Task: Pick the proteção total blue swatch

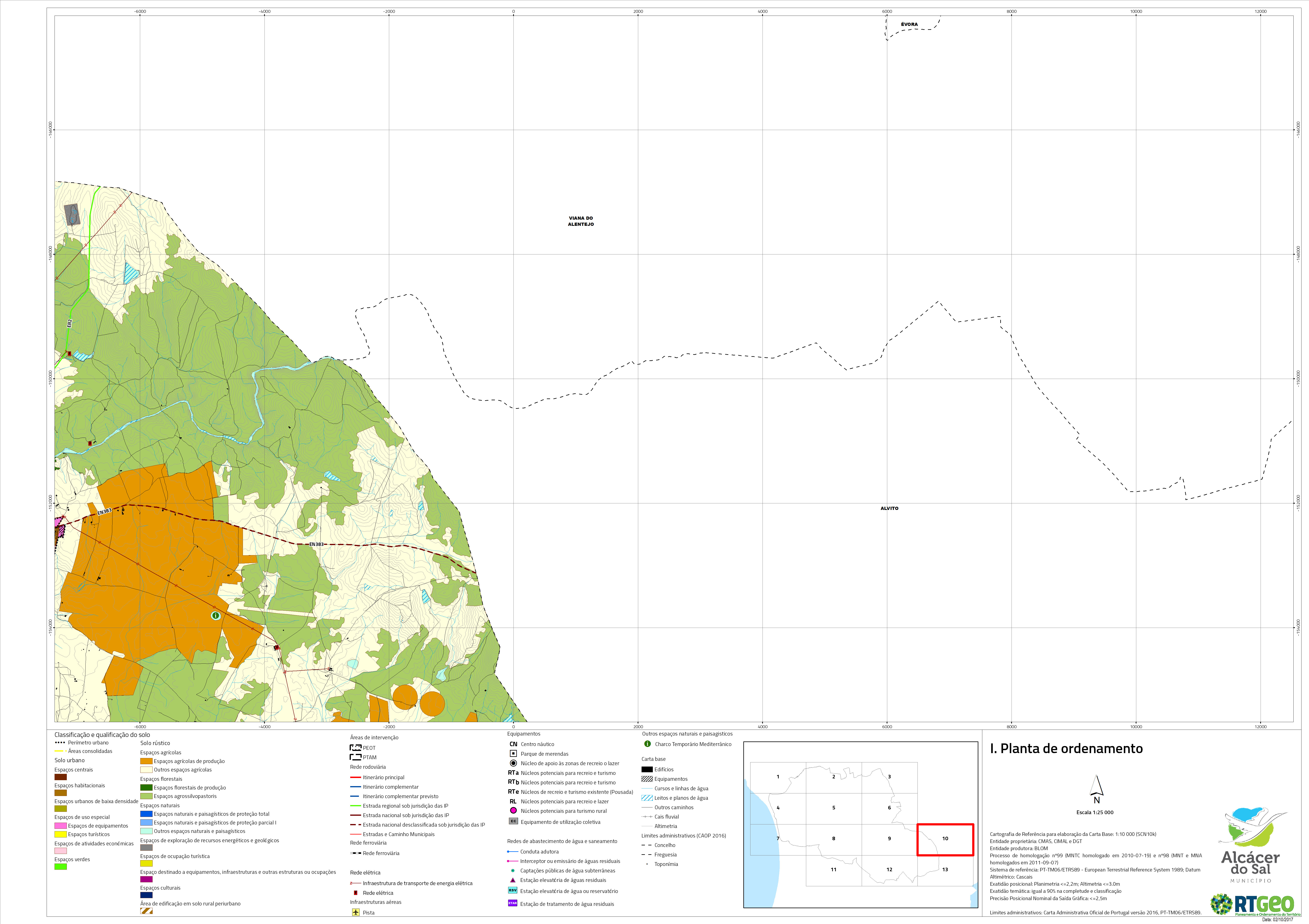Action: [146, 814]
